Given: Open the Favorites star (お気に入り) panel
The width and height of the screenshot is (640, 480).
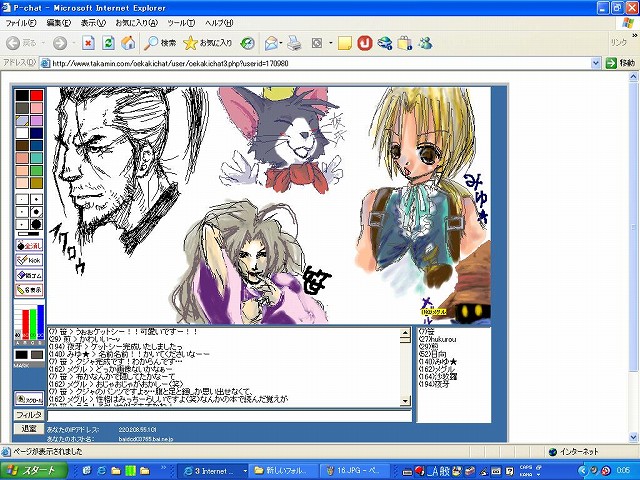Looking at the screenshot, I should click(x=207, y=43).
